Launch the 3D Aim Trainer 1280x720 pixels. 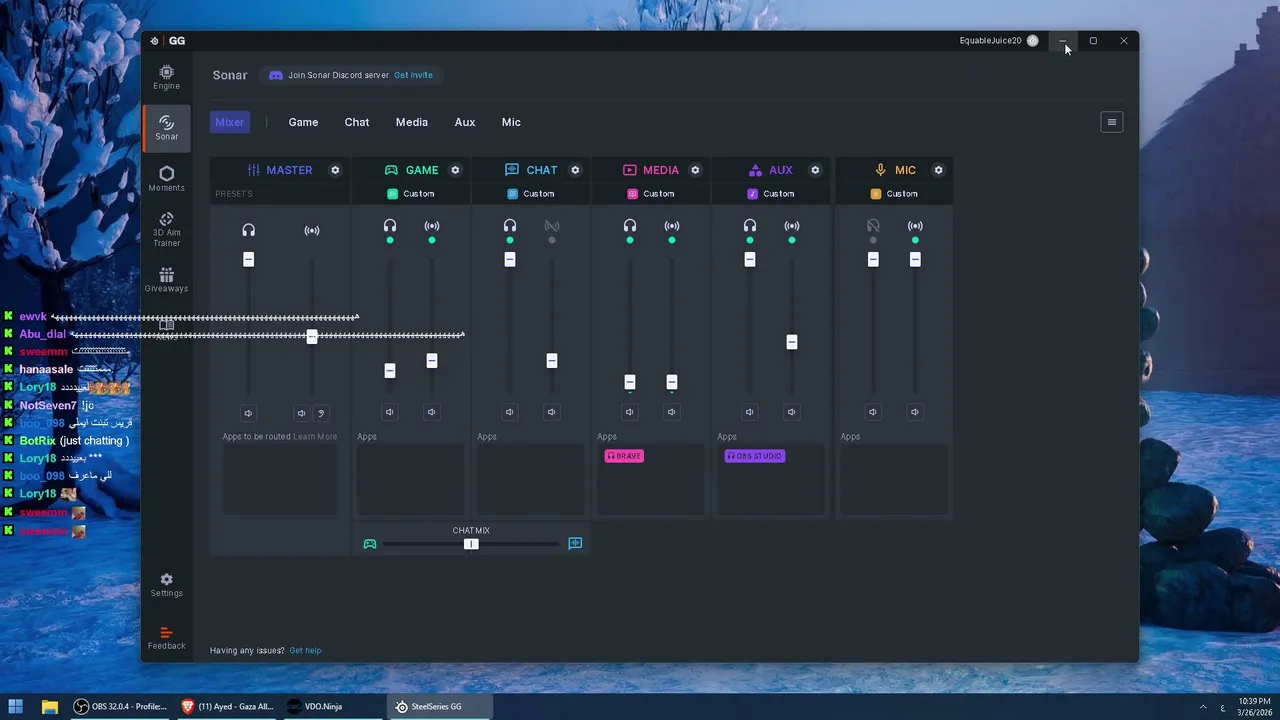point(166,229)
